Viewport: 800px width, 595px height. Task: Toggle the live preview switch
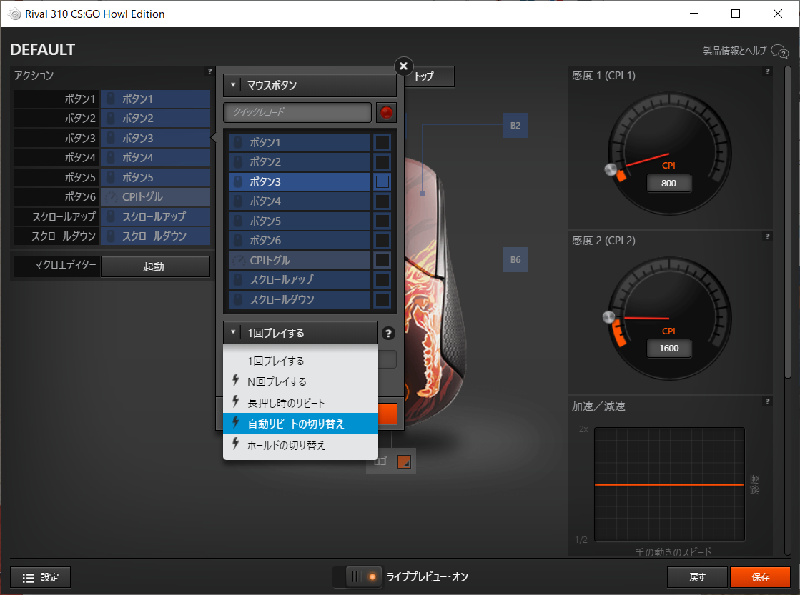coord(358,577)
